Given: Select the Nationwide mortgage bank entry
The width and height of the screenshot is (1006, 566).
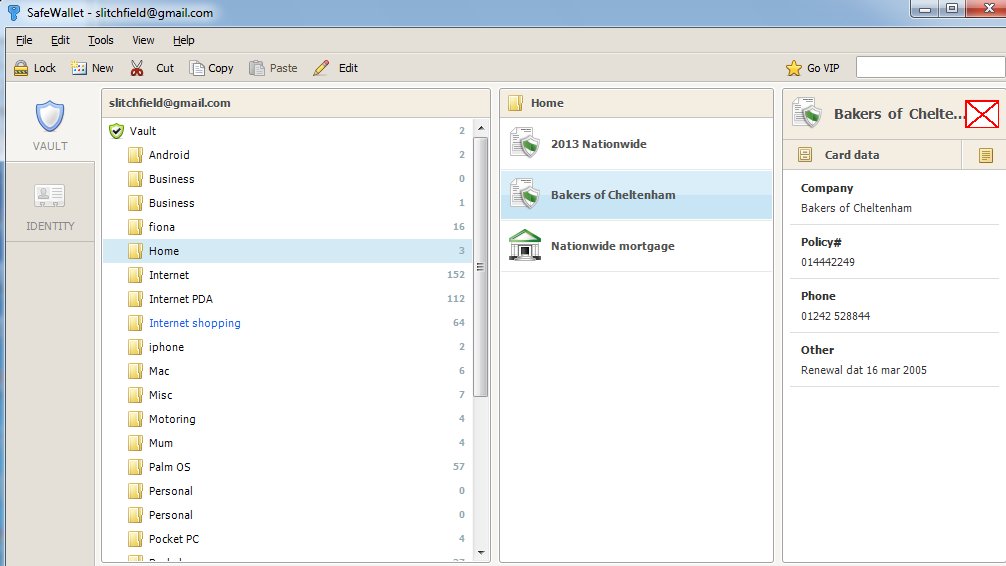Looking at the screenshot, I should (611, 246).
